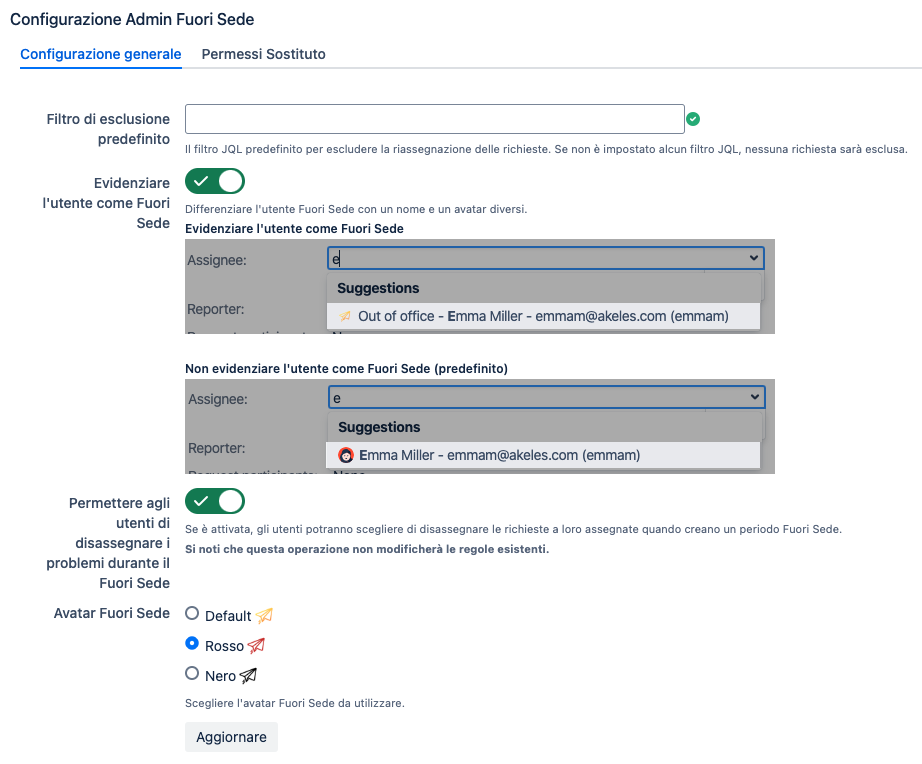This screenshot has height=764, width=922.
Task: Open the upper Assignee dropdown arrow
Action: point(753,258)
